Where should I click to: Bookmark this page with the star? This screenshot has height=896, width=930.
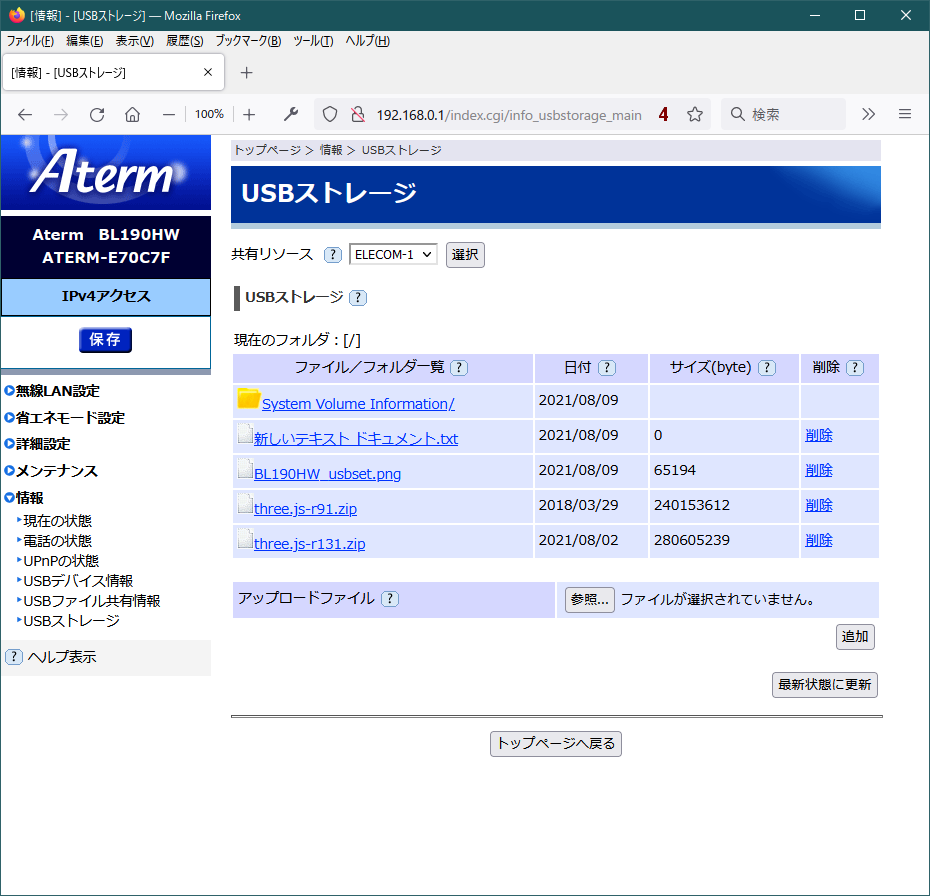[695, 114]
